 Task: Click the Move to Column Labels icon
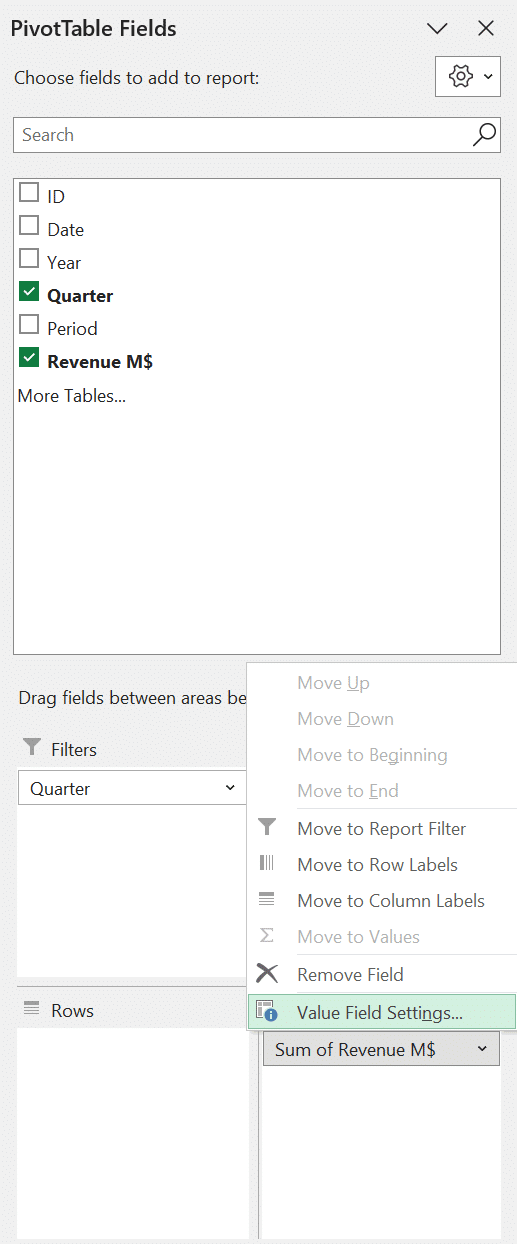[266, 900]
